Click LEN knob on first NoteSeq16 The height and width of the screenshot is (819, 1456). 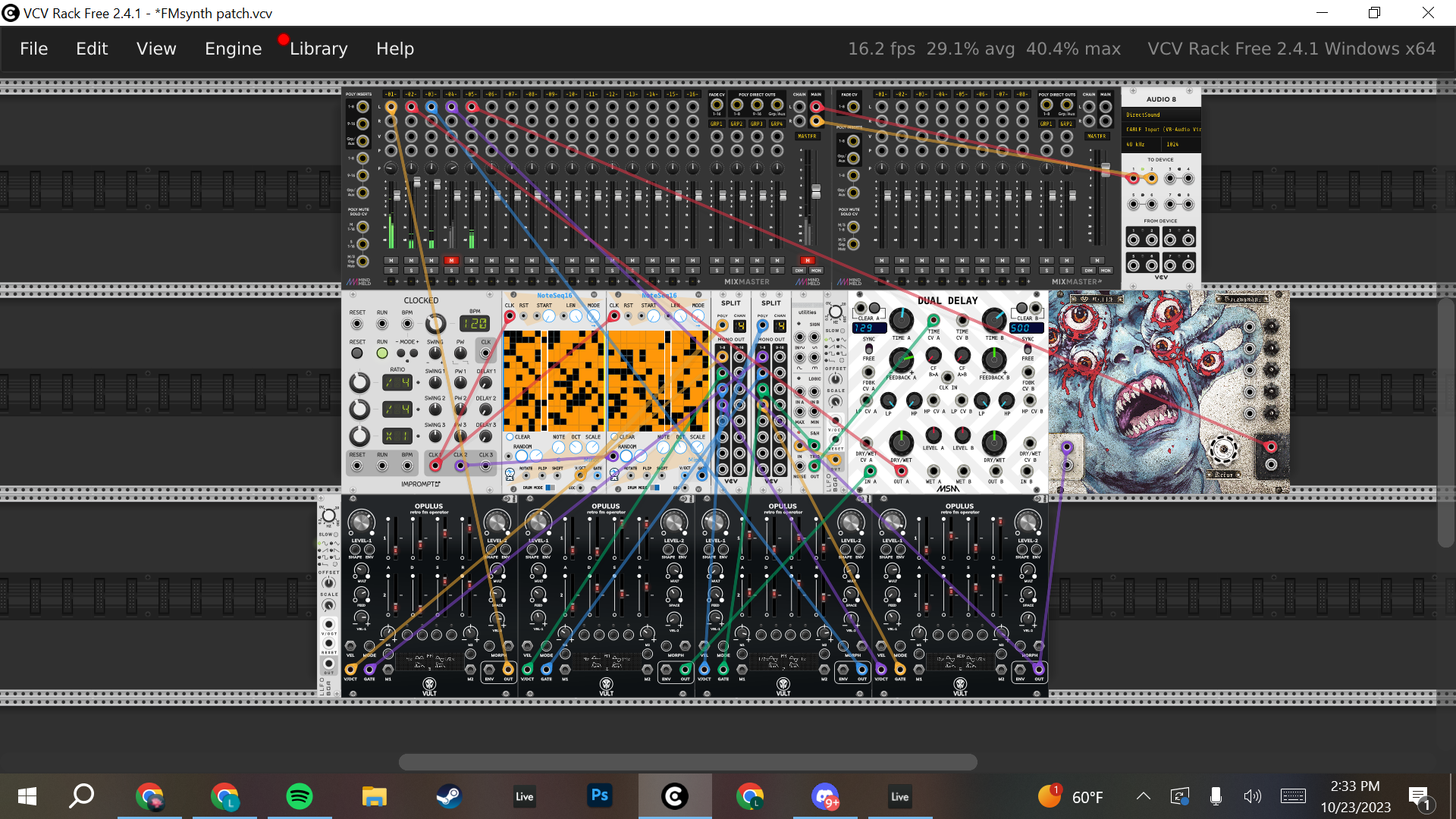576,316
